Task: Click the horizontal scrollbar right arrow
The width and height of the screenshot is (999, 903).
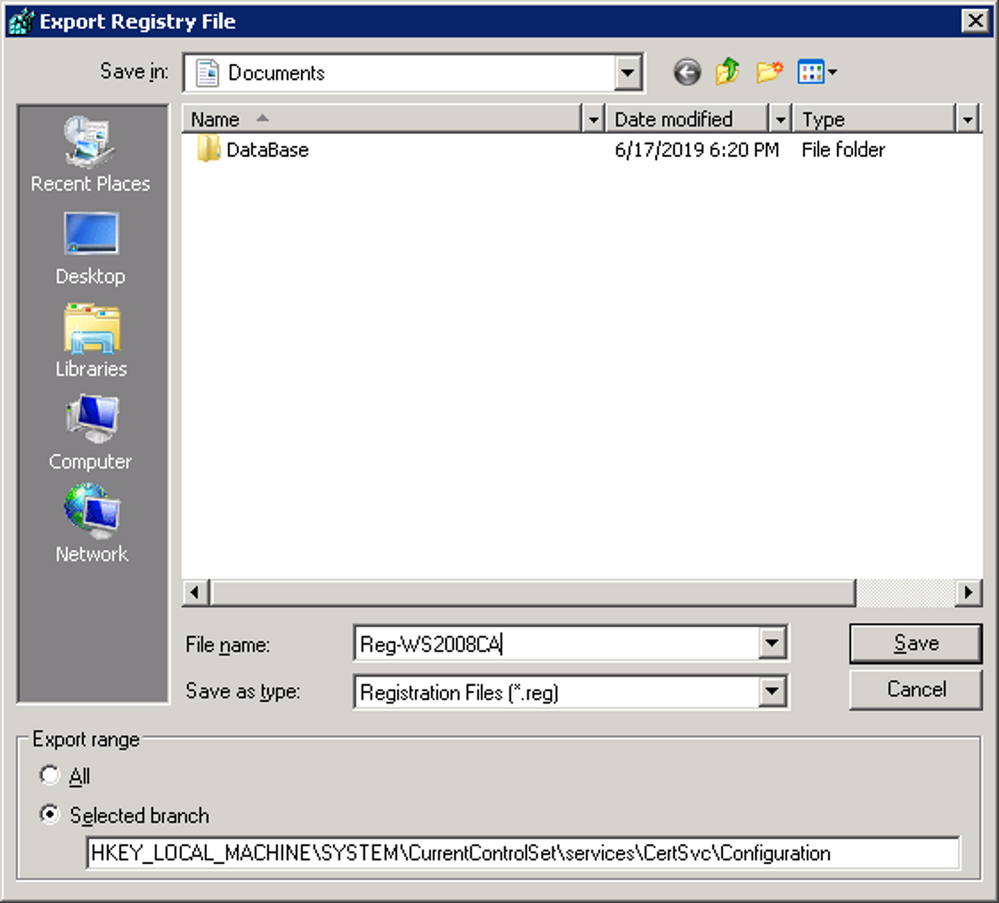Action: click(x=966, y=592)
